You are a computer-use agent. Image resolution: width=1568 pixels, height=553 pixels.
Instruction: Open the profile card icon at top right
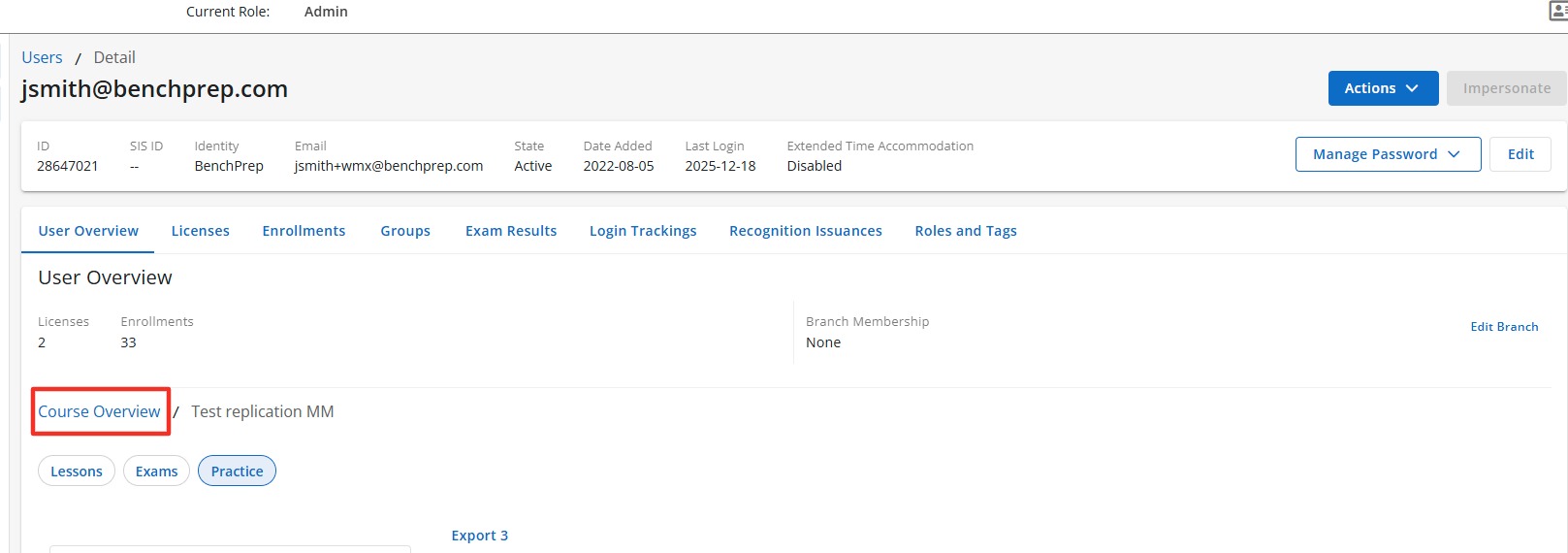click(x=1558, y=11)
